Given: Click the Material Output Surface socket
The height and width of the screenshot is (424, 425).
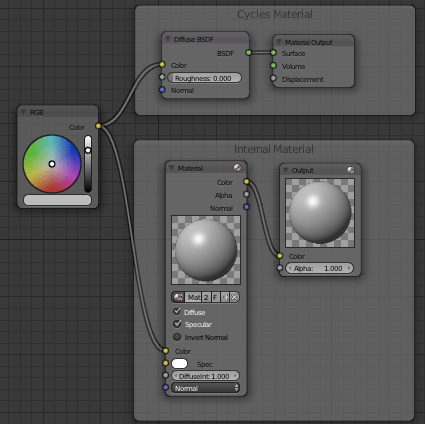Looking at the screenshot, I should 273,52.
